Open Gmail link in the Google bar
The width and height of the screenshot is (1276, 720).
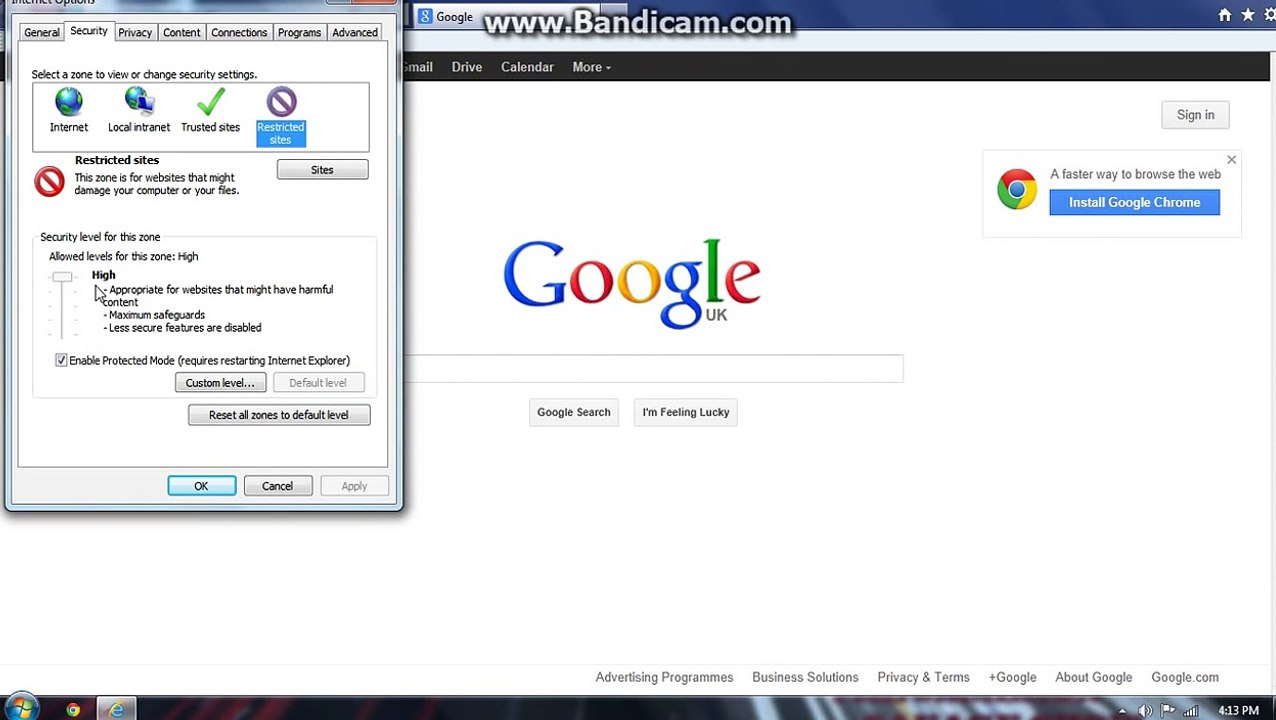418,67
